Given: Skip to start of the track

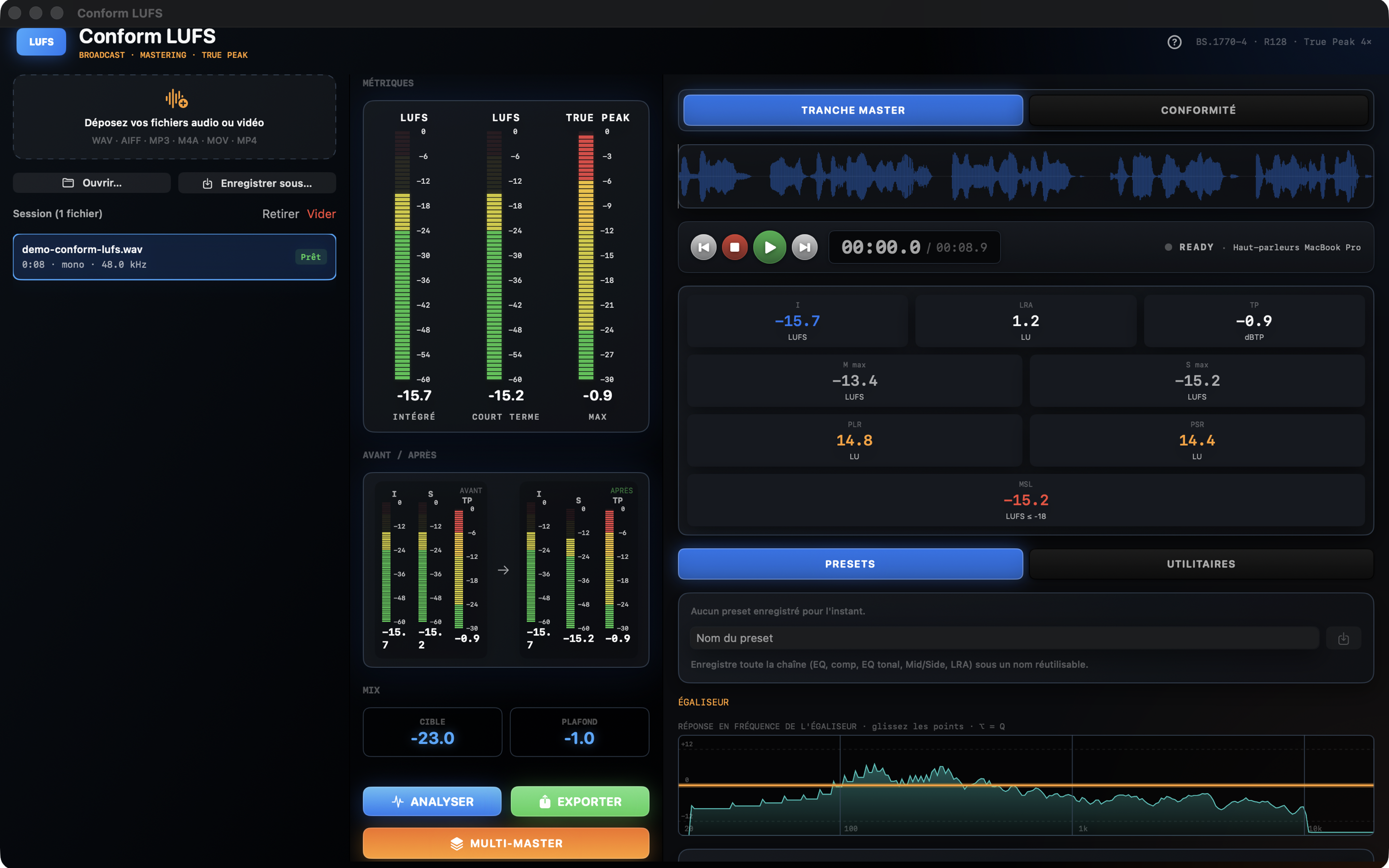Looking at the screenshot, I should (704, 247).
